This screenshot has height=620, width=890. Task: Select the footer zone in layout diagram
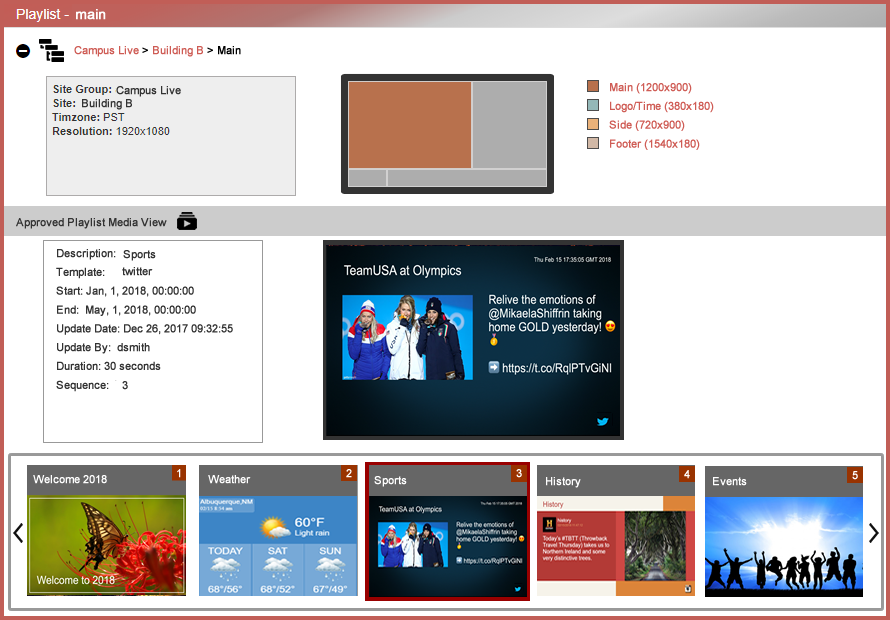point(467,178)
